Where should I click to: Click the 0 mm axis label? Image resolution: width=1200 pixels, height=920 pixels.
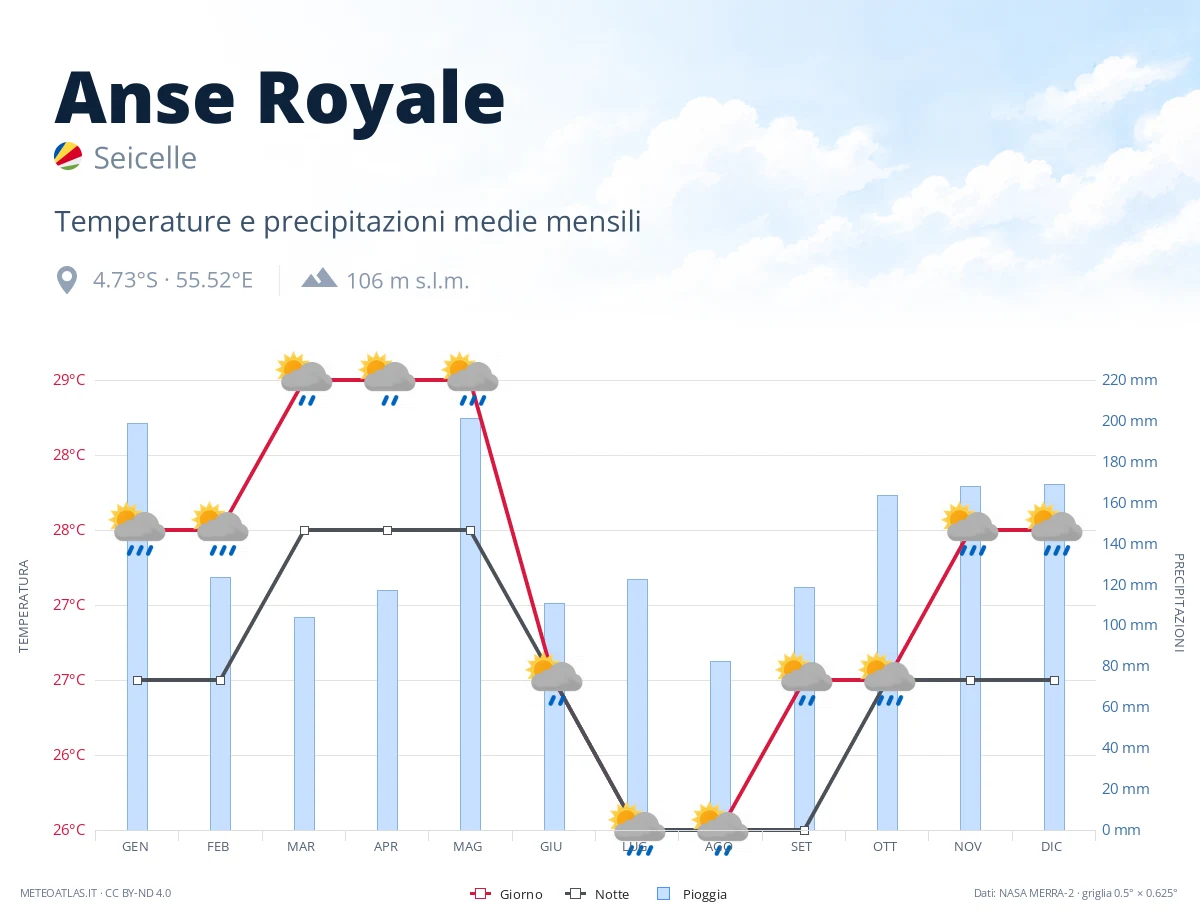tap(1121, 830)
